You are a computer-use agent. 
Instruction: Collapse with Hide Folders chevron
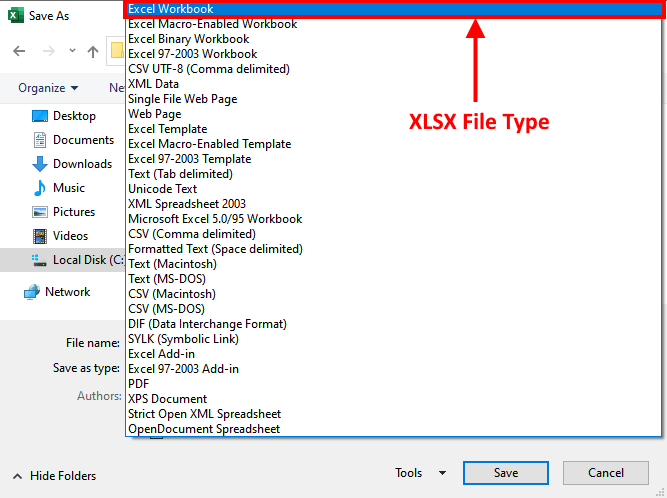(17, 476)
